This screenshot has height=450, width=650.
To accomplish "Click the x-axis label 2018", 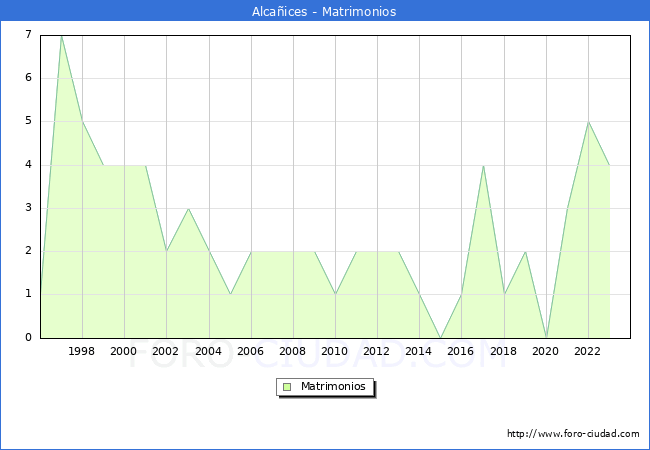I will click(x=503, y=351).
